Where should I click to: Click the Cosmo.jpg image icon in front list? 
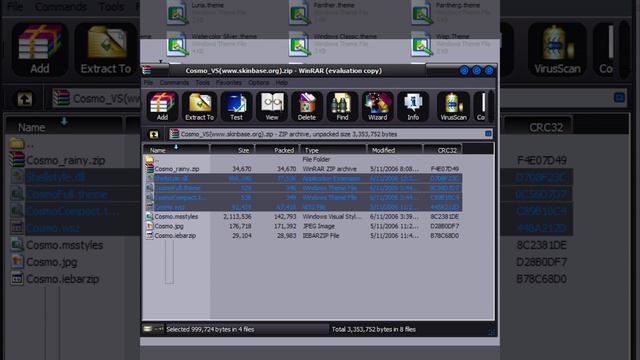pyautogui.click(x=149, y=226)
